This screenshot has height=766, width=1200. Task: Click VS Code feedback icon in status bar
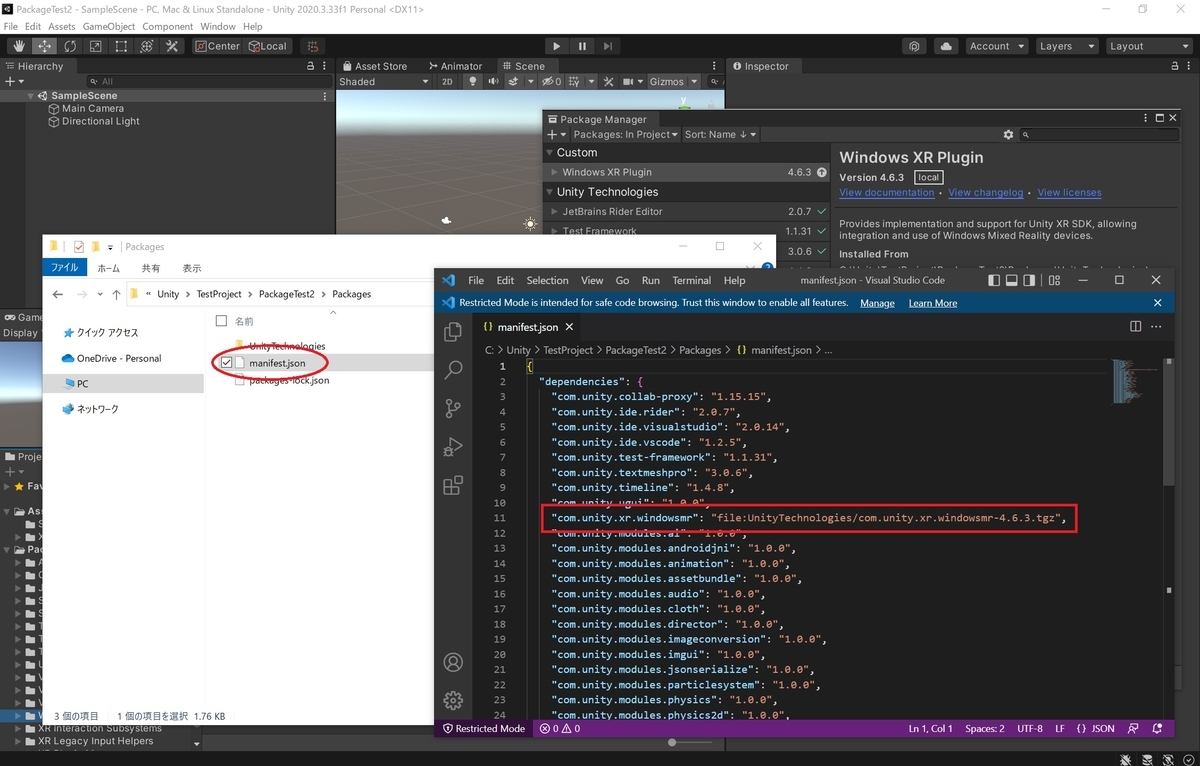tap(1133, 729)
